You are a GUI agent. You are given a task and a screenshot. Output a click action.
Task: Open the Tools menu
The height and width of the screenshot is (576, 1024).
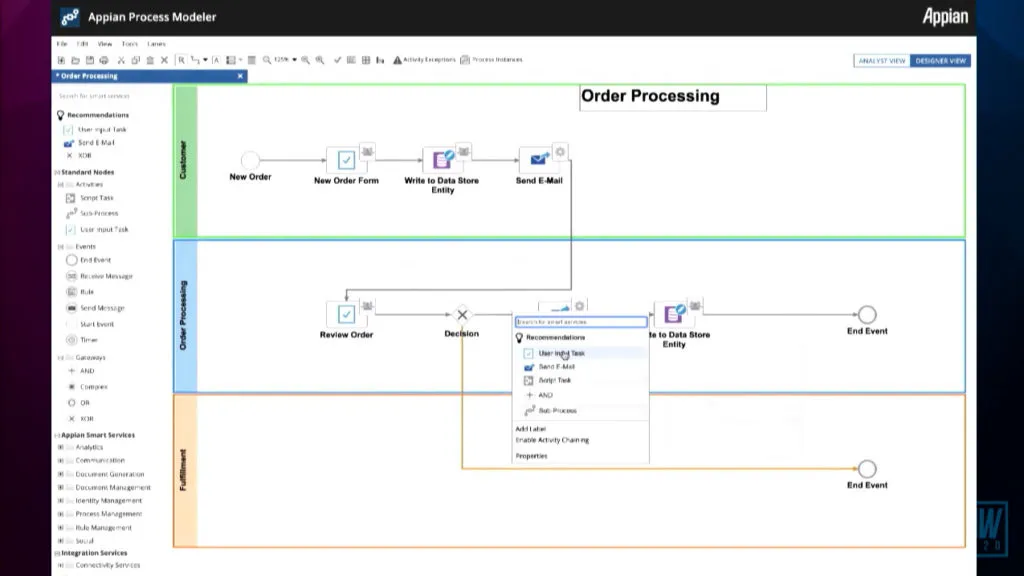pos(129,44)
